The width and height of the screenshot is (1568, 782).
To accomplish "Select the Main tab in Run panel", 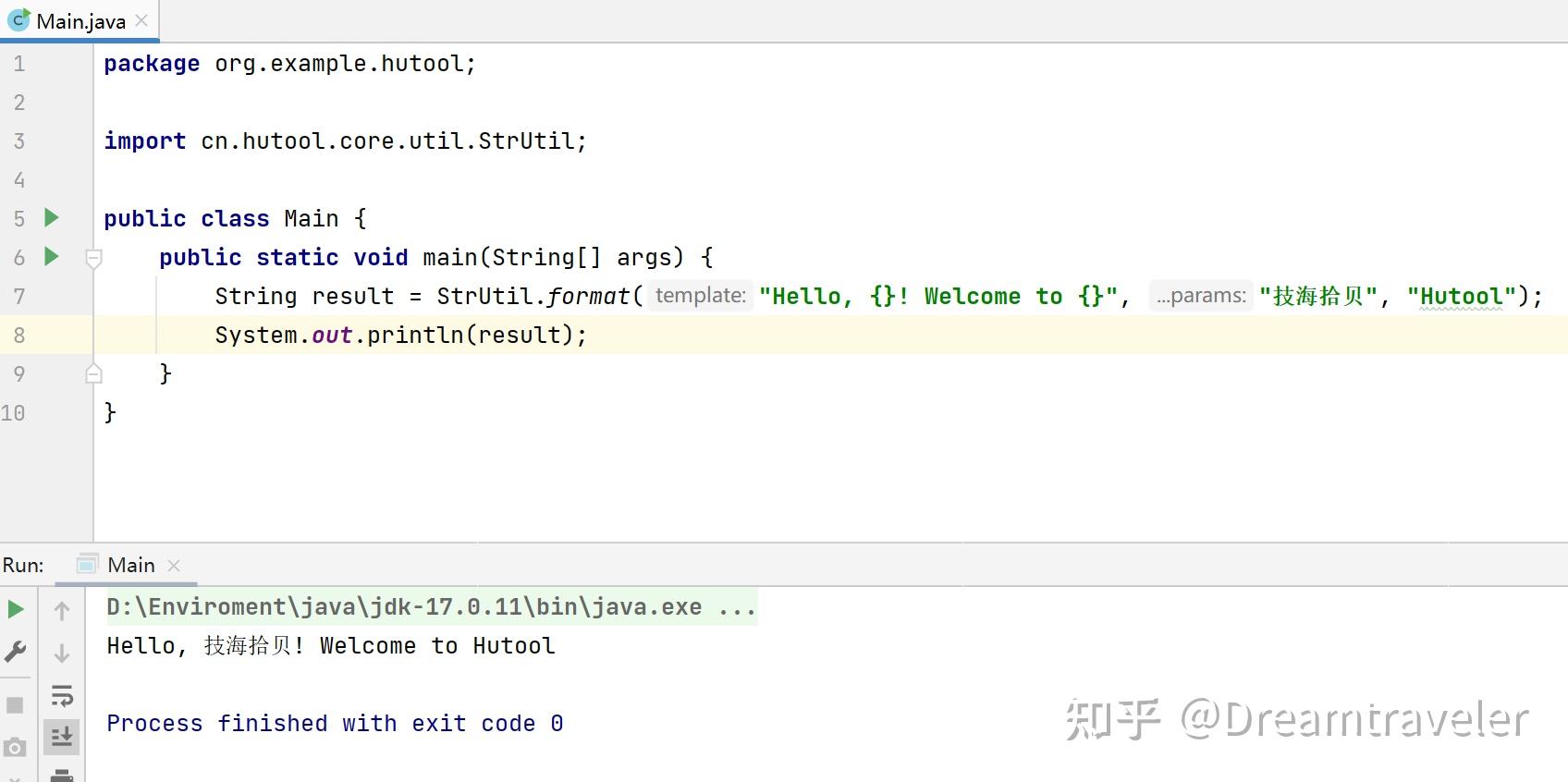I will (x=130, y=565).
